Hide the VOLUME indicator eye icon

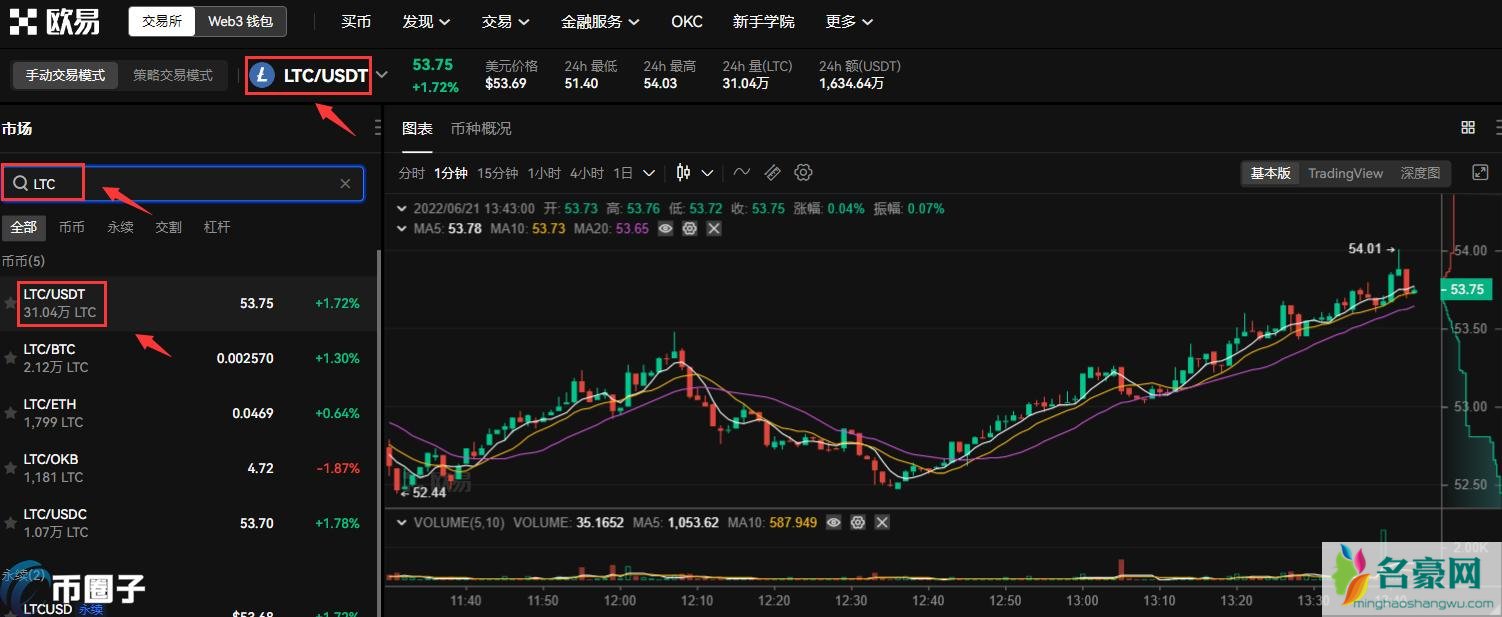click(834, 522)
